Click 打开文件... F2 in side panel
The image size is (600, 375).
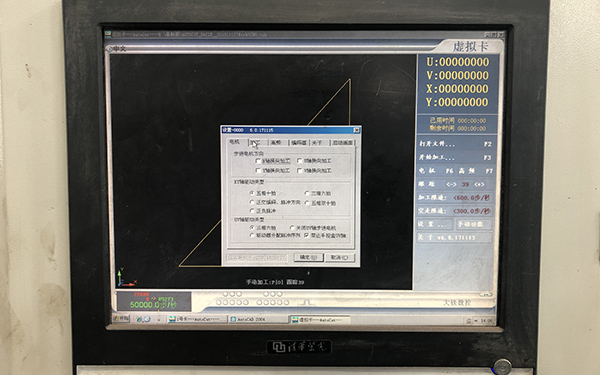click(x=455, y=144)
